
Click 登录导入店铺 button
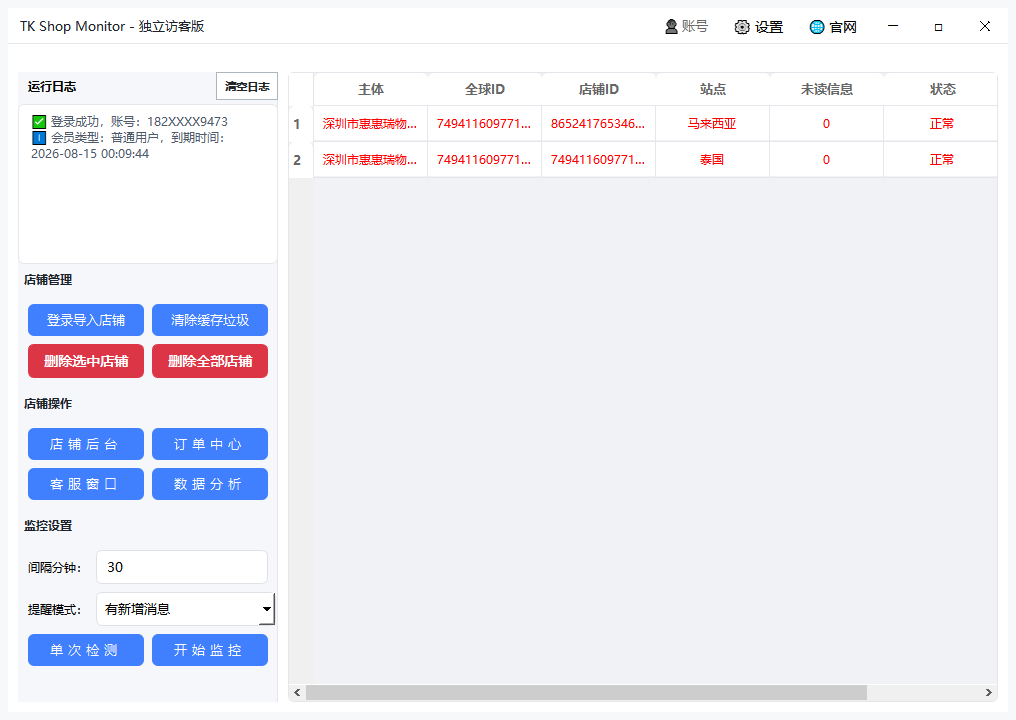[x=86, y=320]
